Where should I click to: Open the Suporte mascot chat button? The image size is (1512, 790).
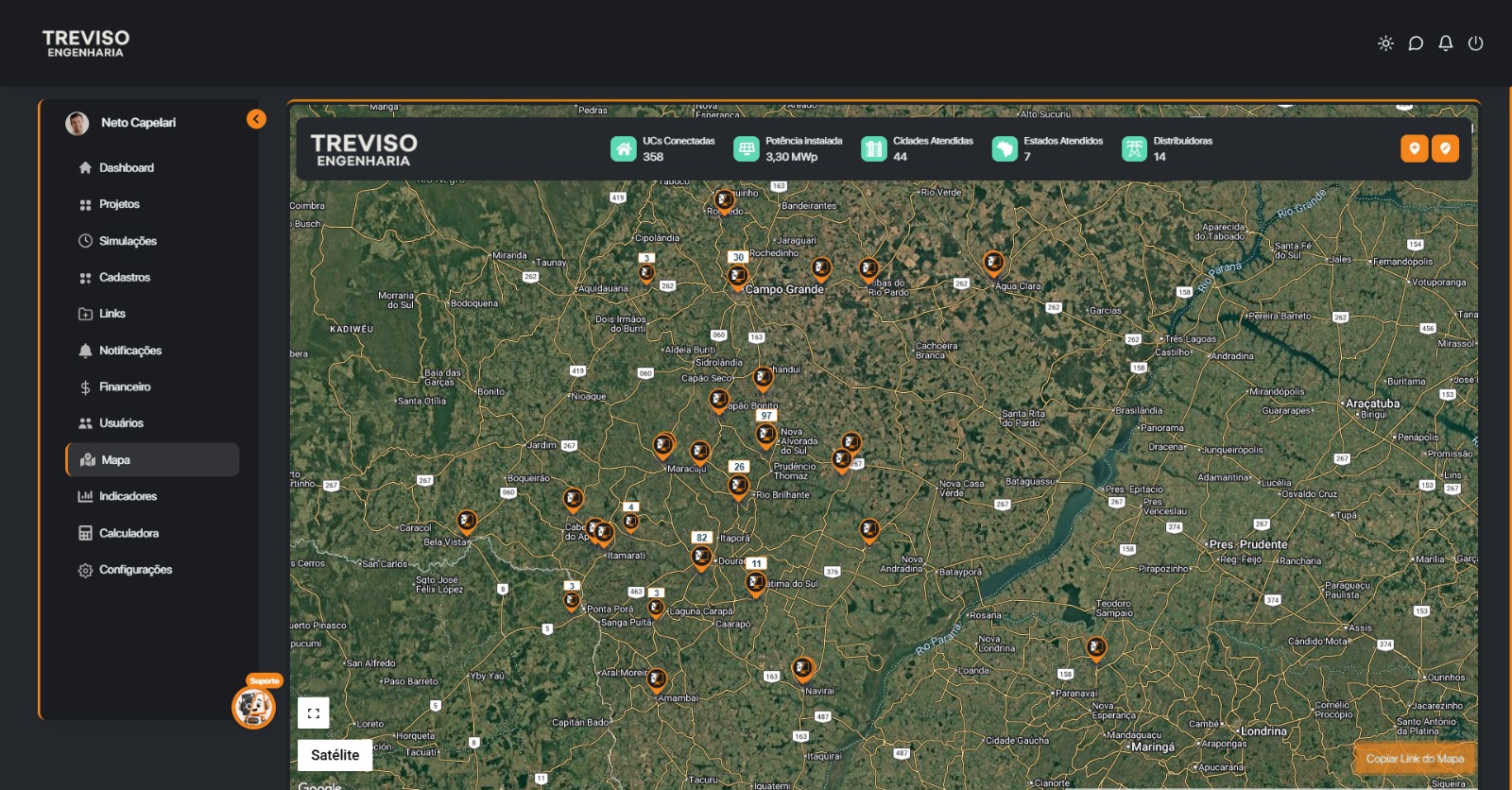[x=253, y=706]
